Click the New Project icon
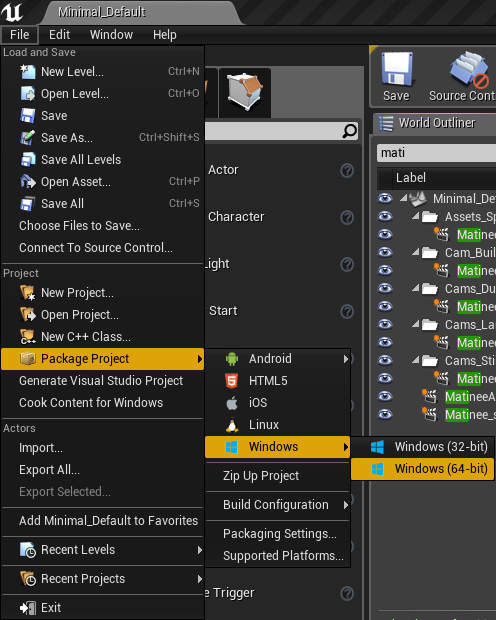Viewport: 496px width, 620px height. pos(28,293)
